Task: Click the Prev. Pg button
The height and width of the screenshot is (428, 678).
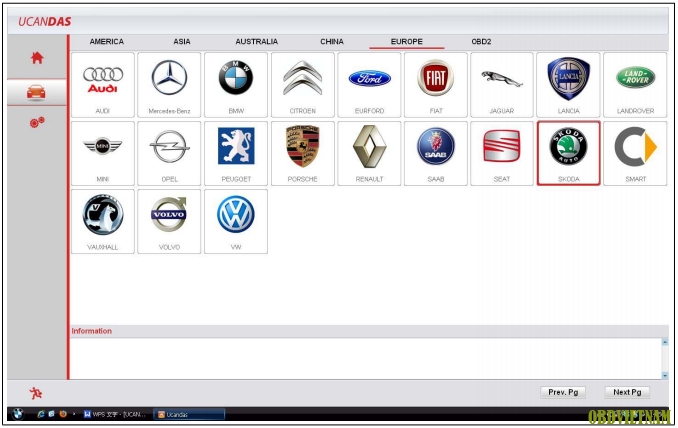Action: click(563, 392)
